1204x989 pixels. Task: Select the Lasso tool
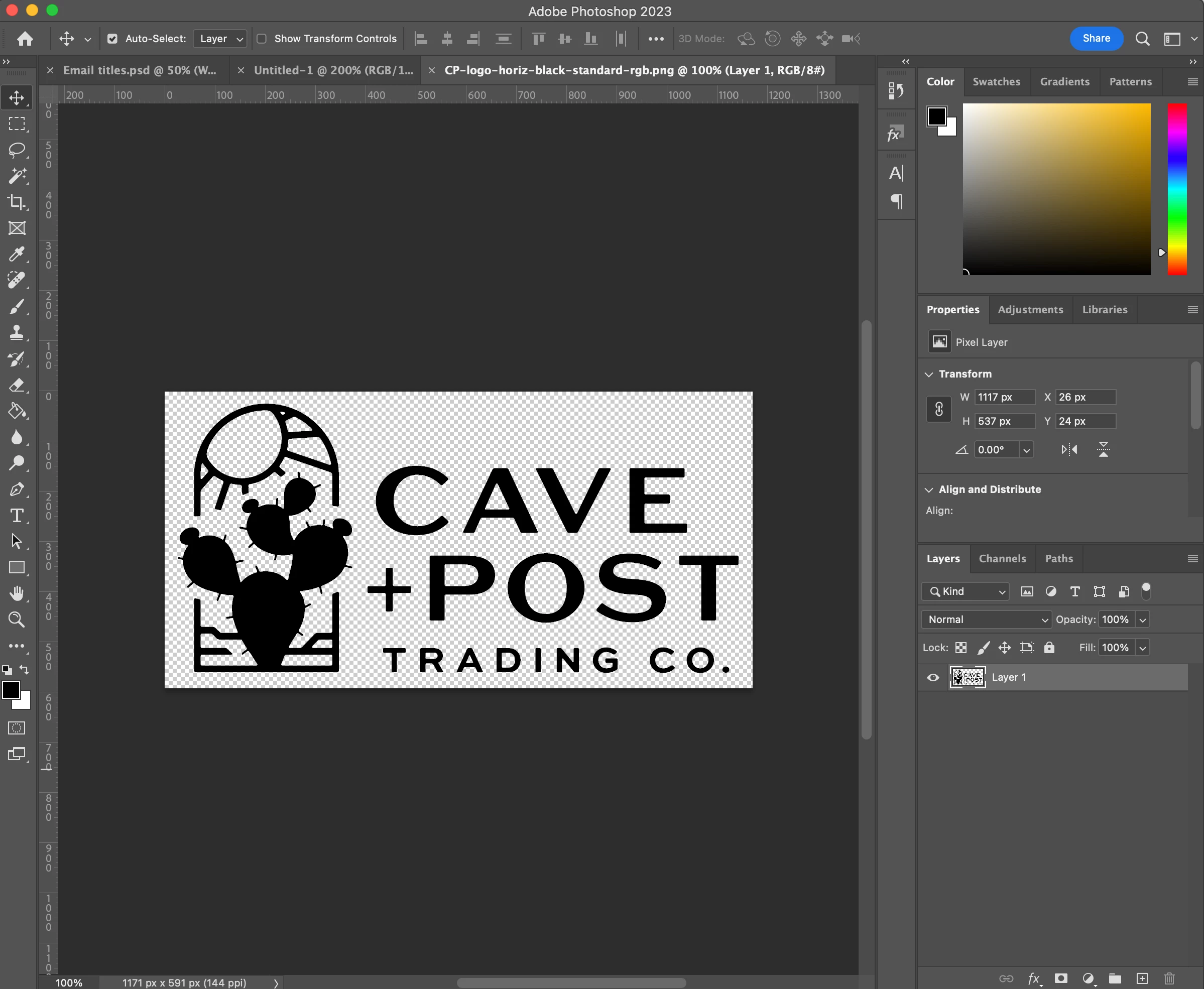point(17,150)
